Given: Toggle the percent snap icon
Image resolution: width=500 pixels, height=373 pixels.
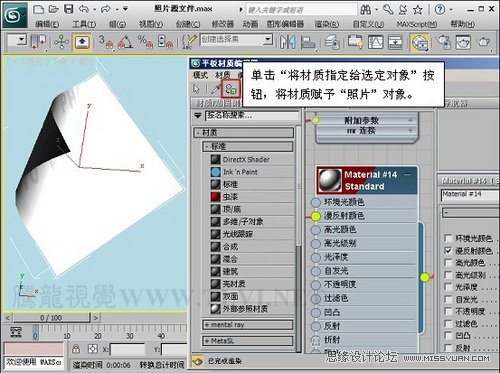Looking at the screenshot, I should 145,43.
